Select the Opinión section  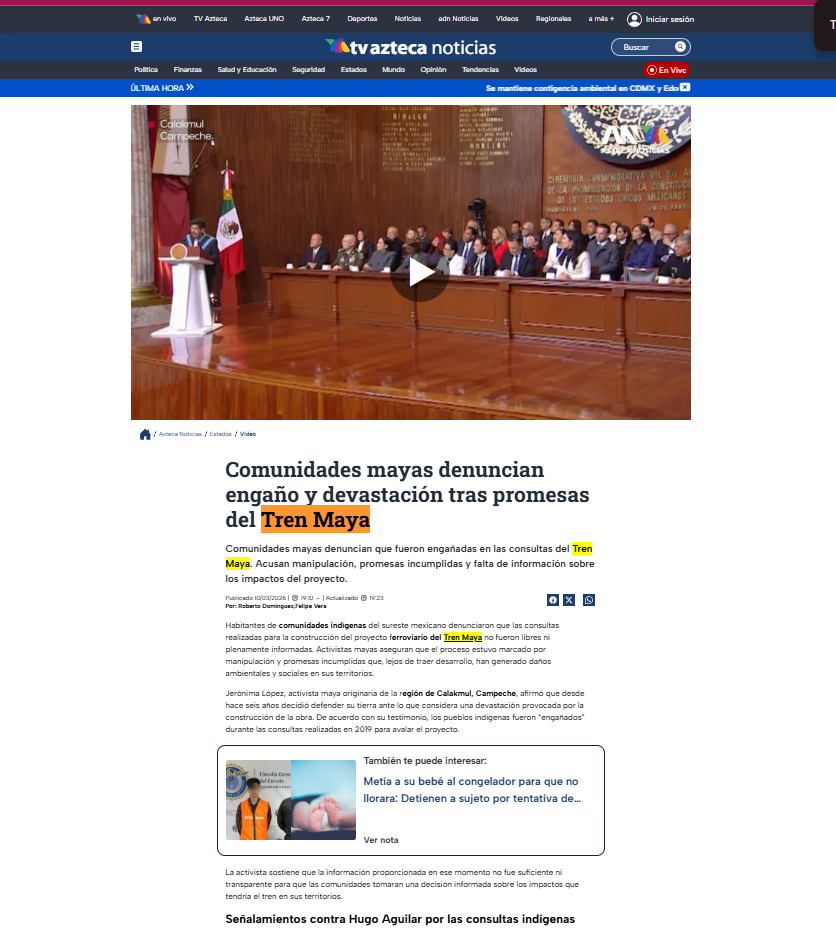click(x=433, y=70)
